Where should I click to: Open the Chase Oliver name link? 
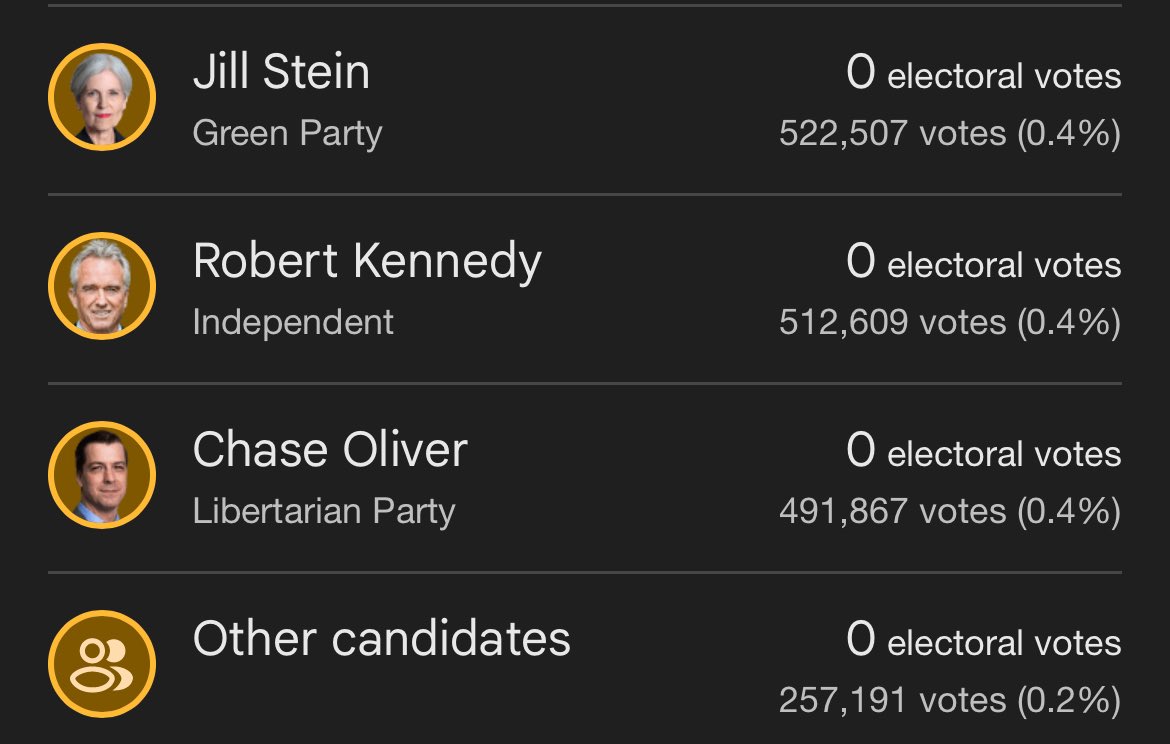(330, 450)
